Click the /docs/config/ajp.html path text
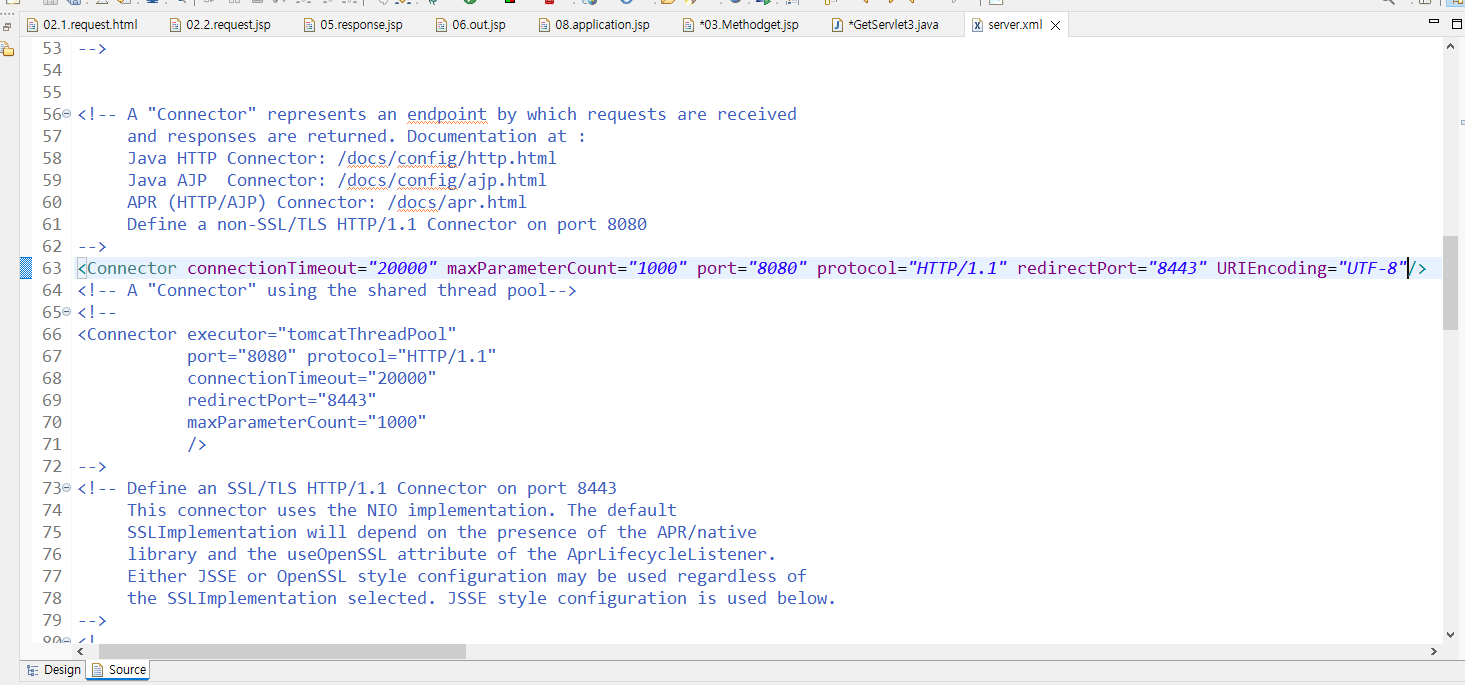The image size is (1465, 685). click(x=442, y=180)
